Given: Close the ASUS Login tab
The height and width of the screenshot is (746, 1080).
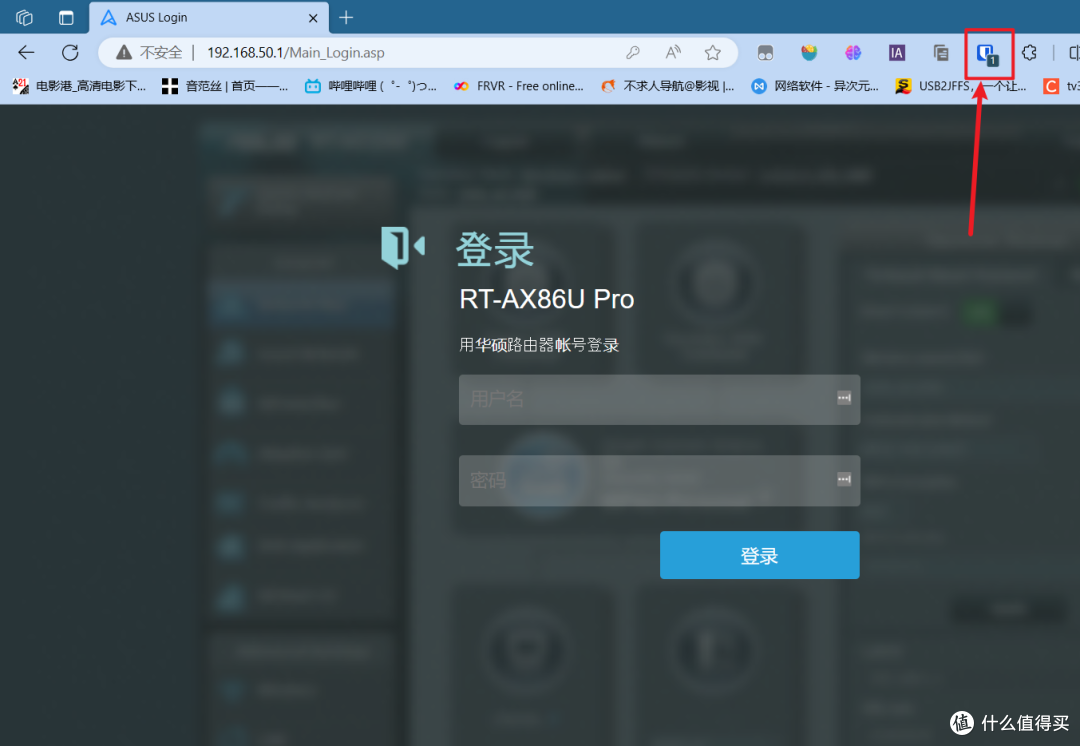Looking at the screenshot, I should (x=313, y=18).
